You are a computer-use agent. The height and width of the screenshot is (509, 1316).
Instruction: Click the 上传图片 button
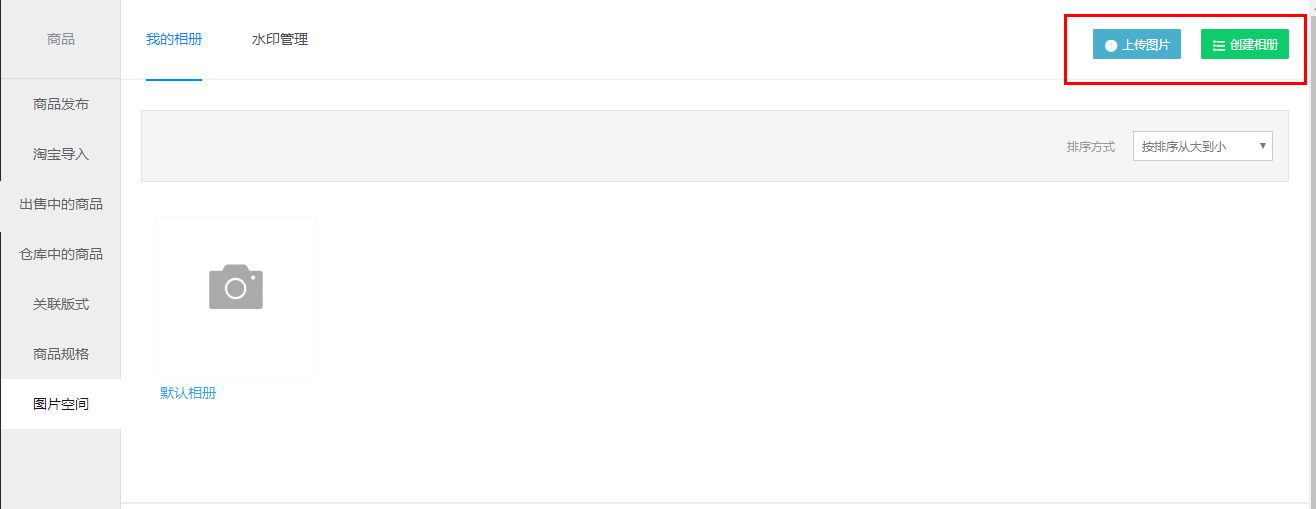(1137, 45)
